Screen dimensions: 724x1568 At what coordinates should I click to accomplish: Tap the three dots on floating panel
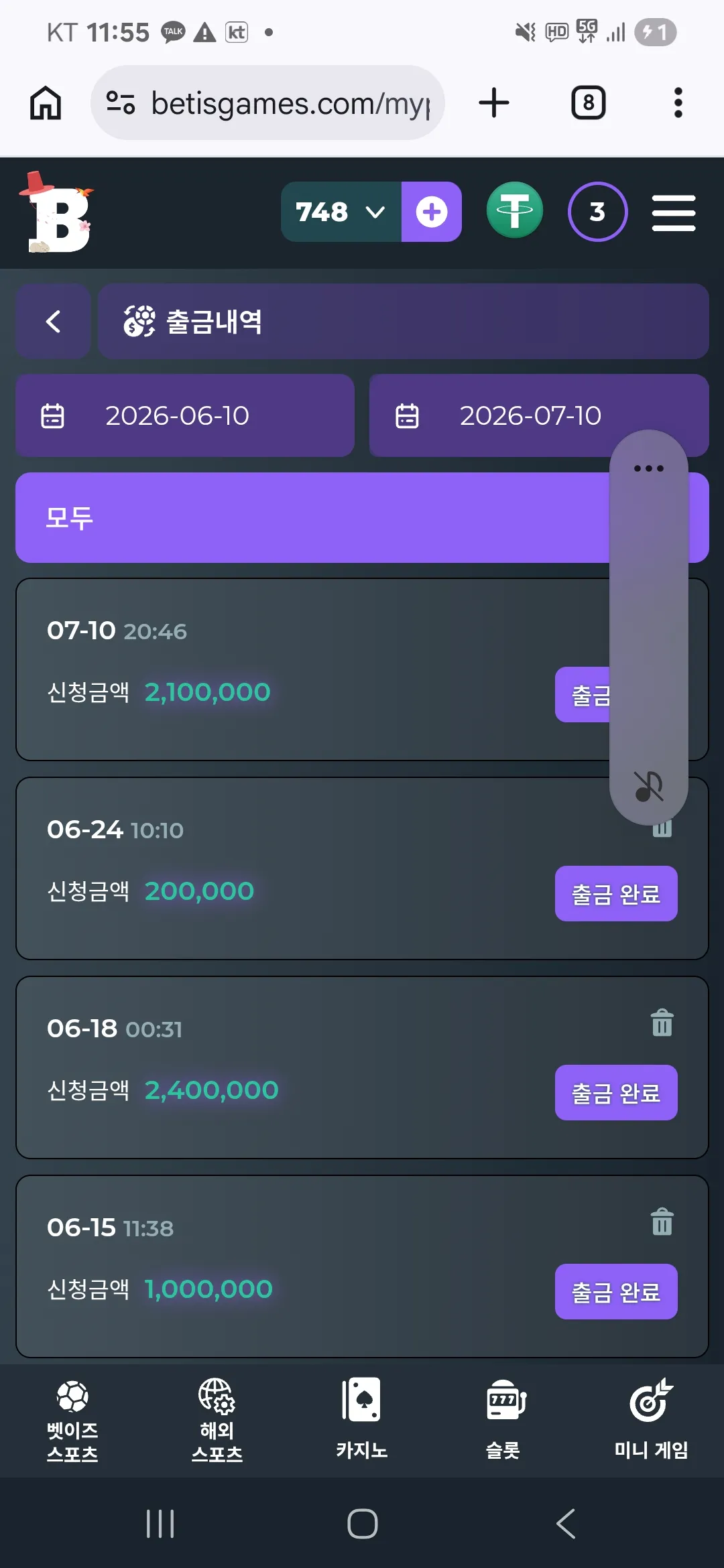tap(648, 468)
